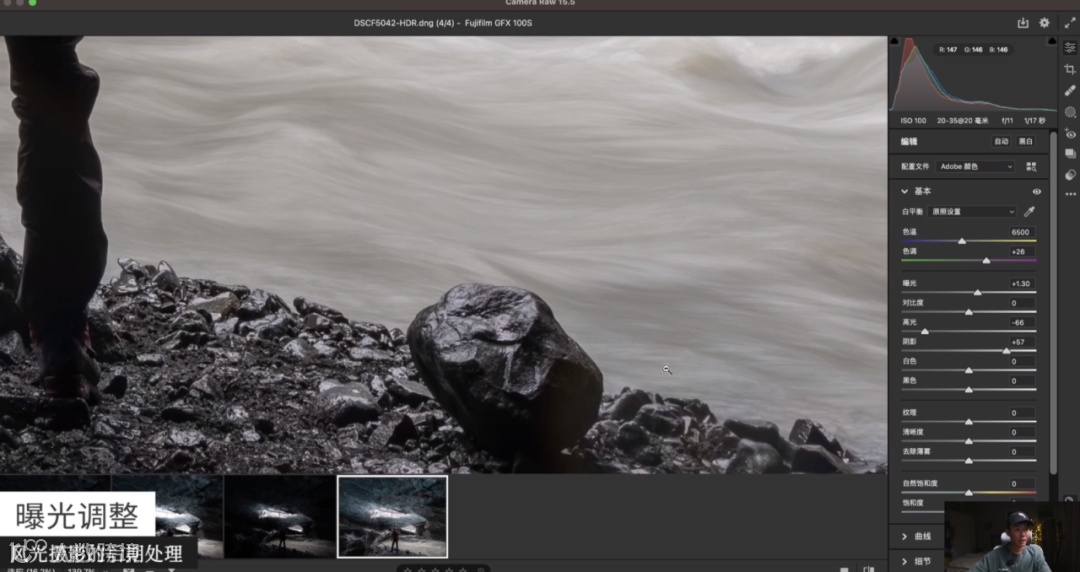Select the Red Eye removal tool
Screen dimensions: 1080x572
pyautogui.click(x=1070, y=133)
